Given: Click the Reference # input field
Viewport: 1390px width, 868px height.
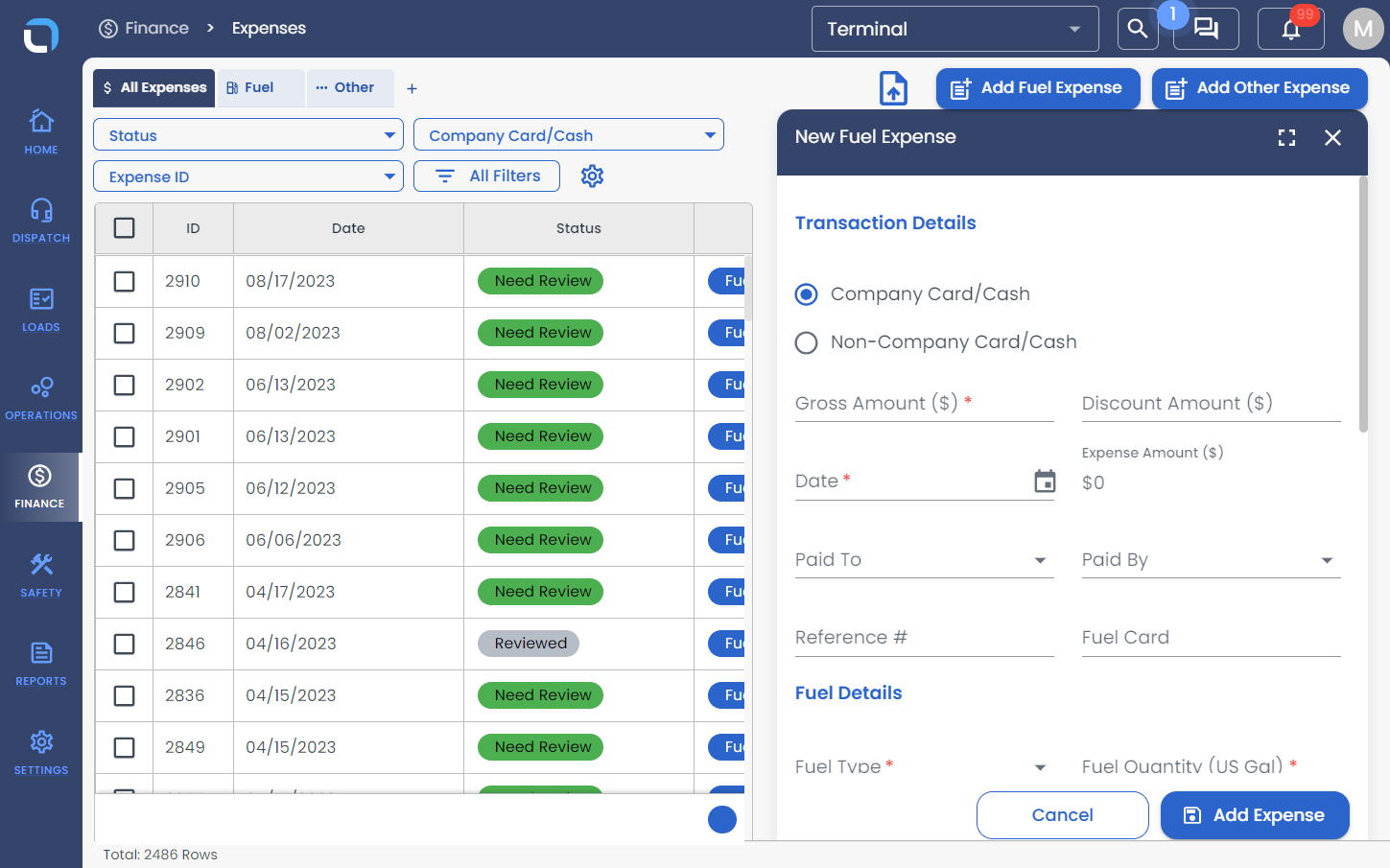Looking at the screenshot, I should pyautogui.click(x=925, y=639).
